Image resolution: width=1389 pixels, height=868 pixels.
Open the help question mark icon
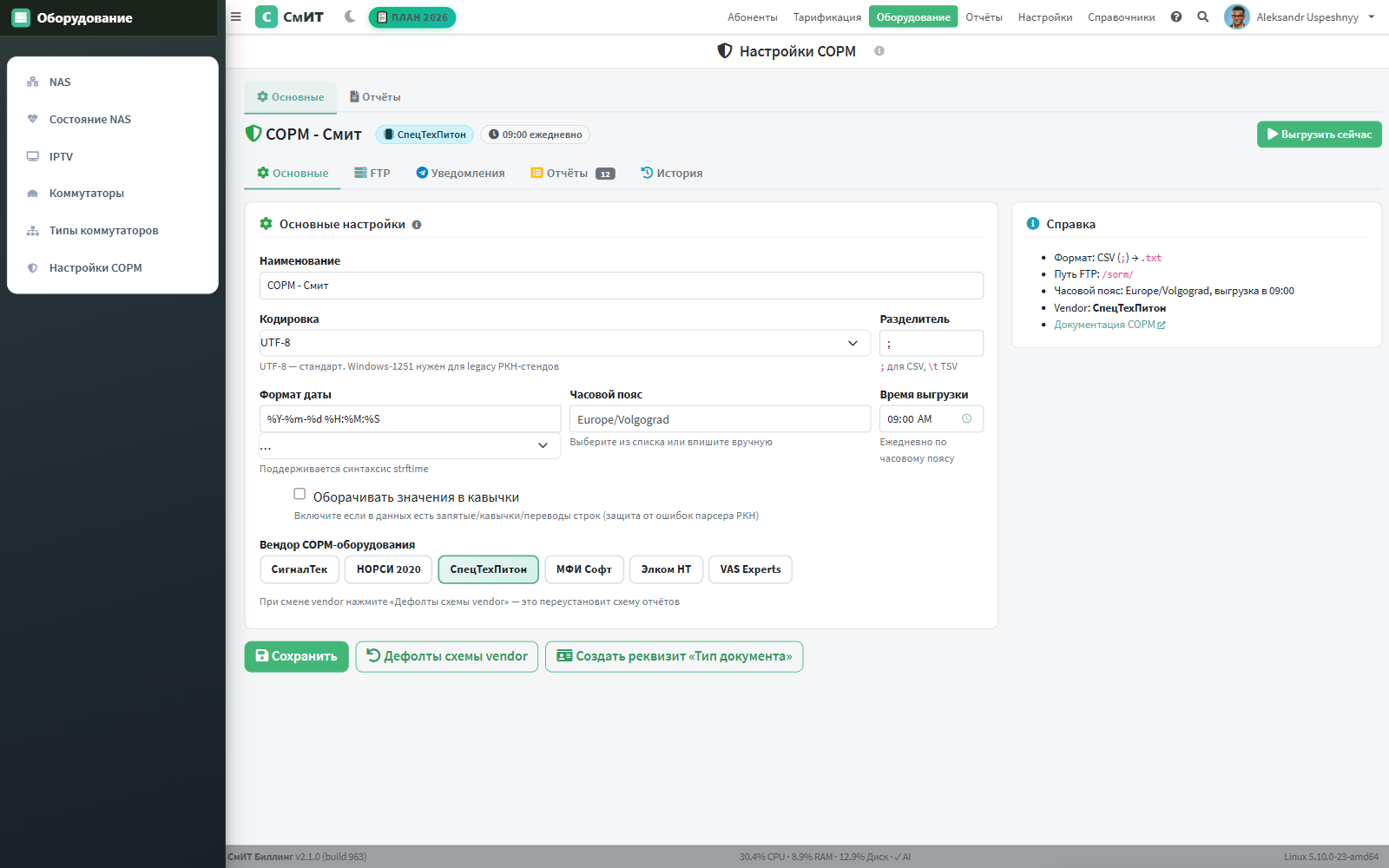click(1176, 16)
